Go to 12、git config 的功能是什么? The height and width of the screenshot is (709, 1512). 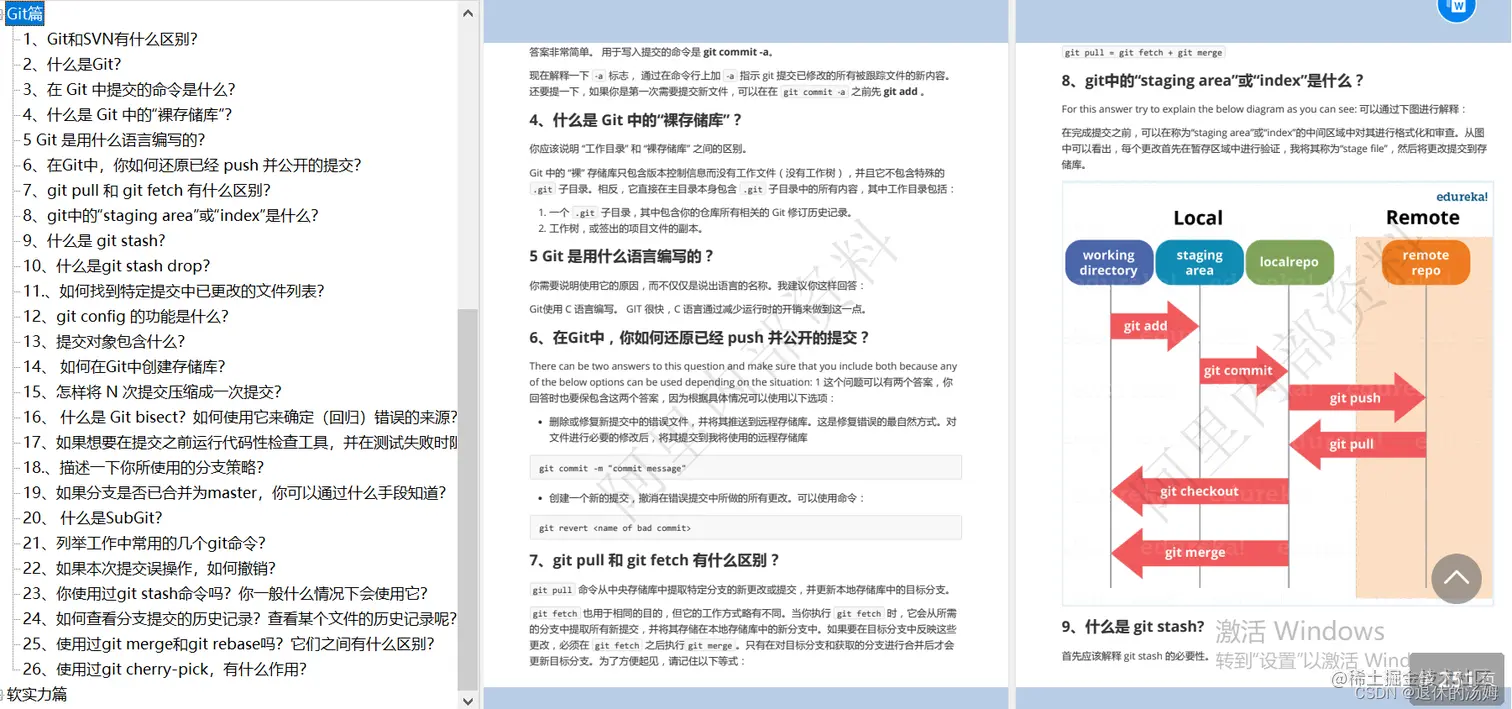(x=126, y=316)
